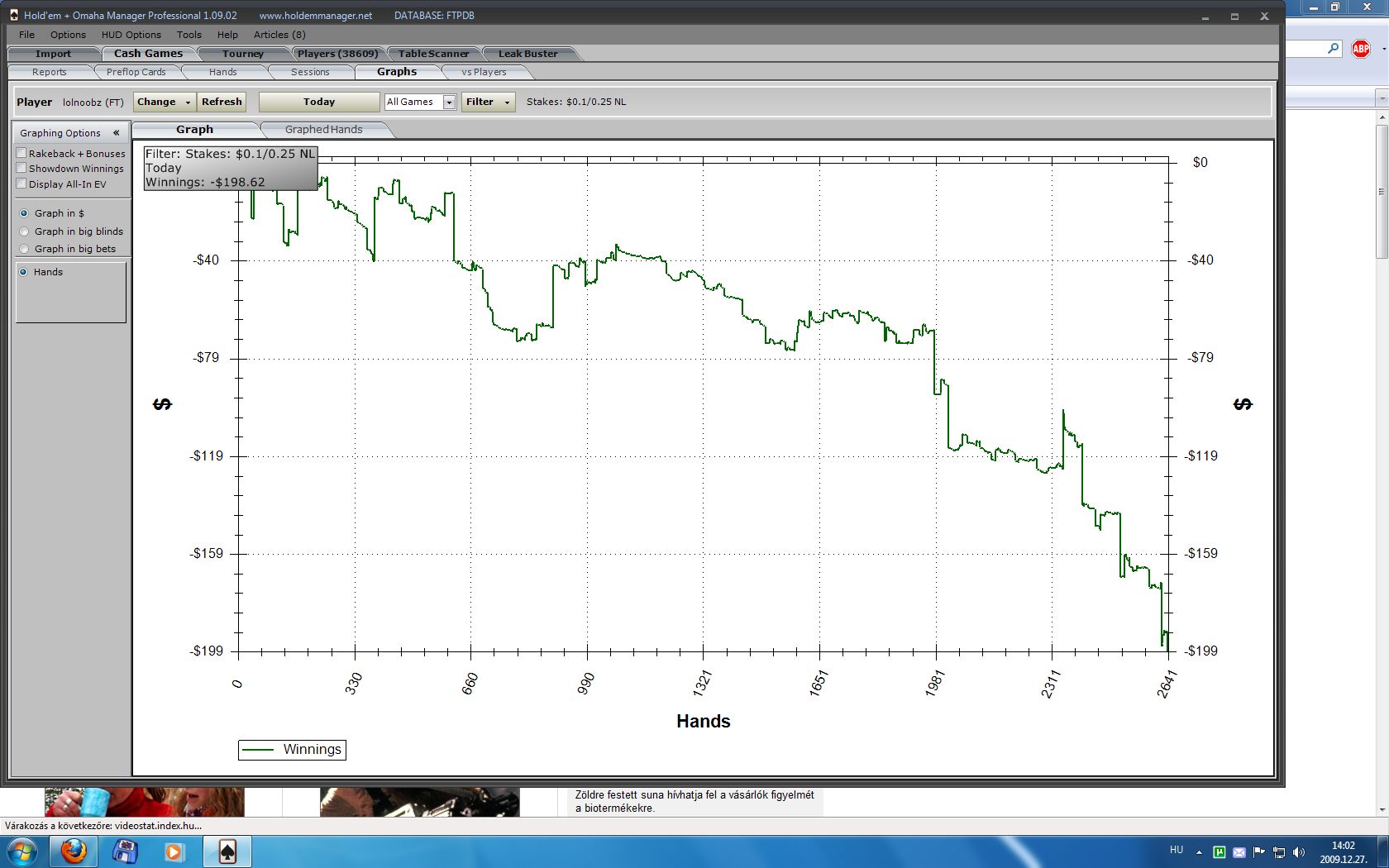Switch to the Graphed Hands tab
The height and width of the screenshot is (868, 1389).
[323, 130]
